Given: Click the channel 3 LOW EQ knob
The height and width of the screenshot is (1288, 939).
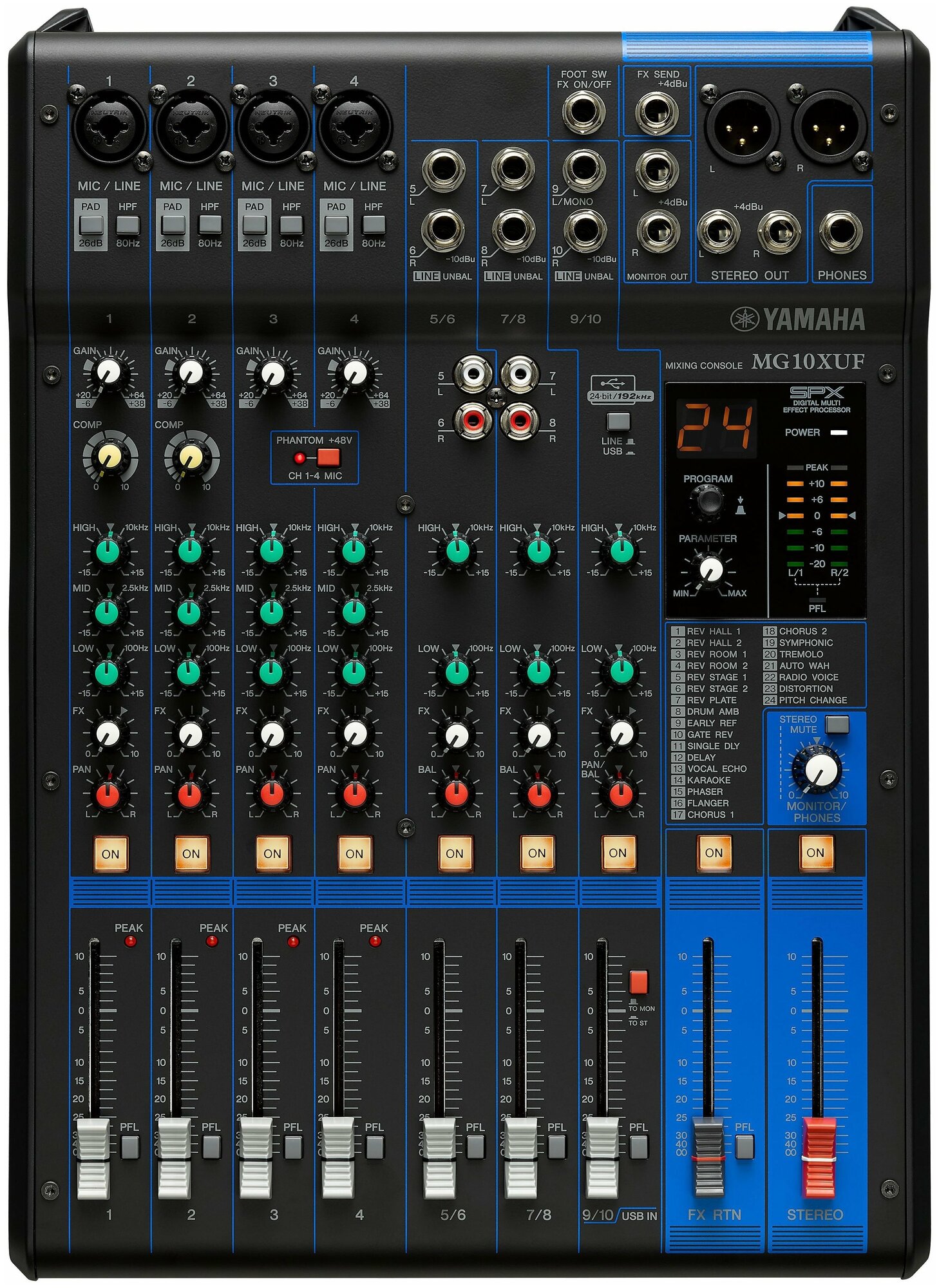Looking at the screenshot, I should pos(271,672).
